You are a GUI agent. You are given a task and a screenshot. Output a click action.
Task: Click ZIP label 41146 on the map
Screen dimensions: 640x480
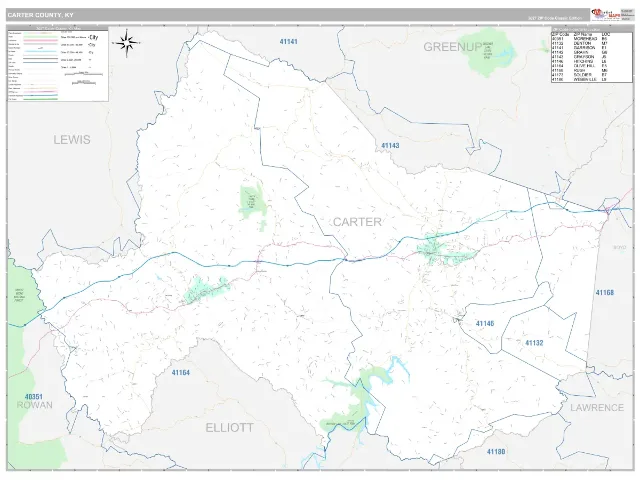[x=485, y=323]
